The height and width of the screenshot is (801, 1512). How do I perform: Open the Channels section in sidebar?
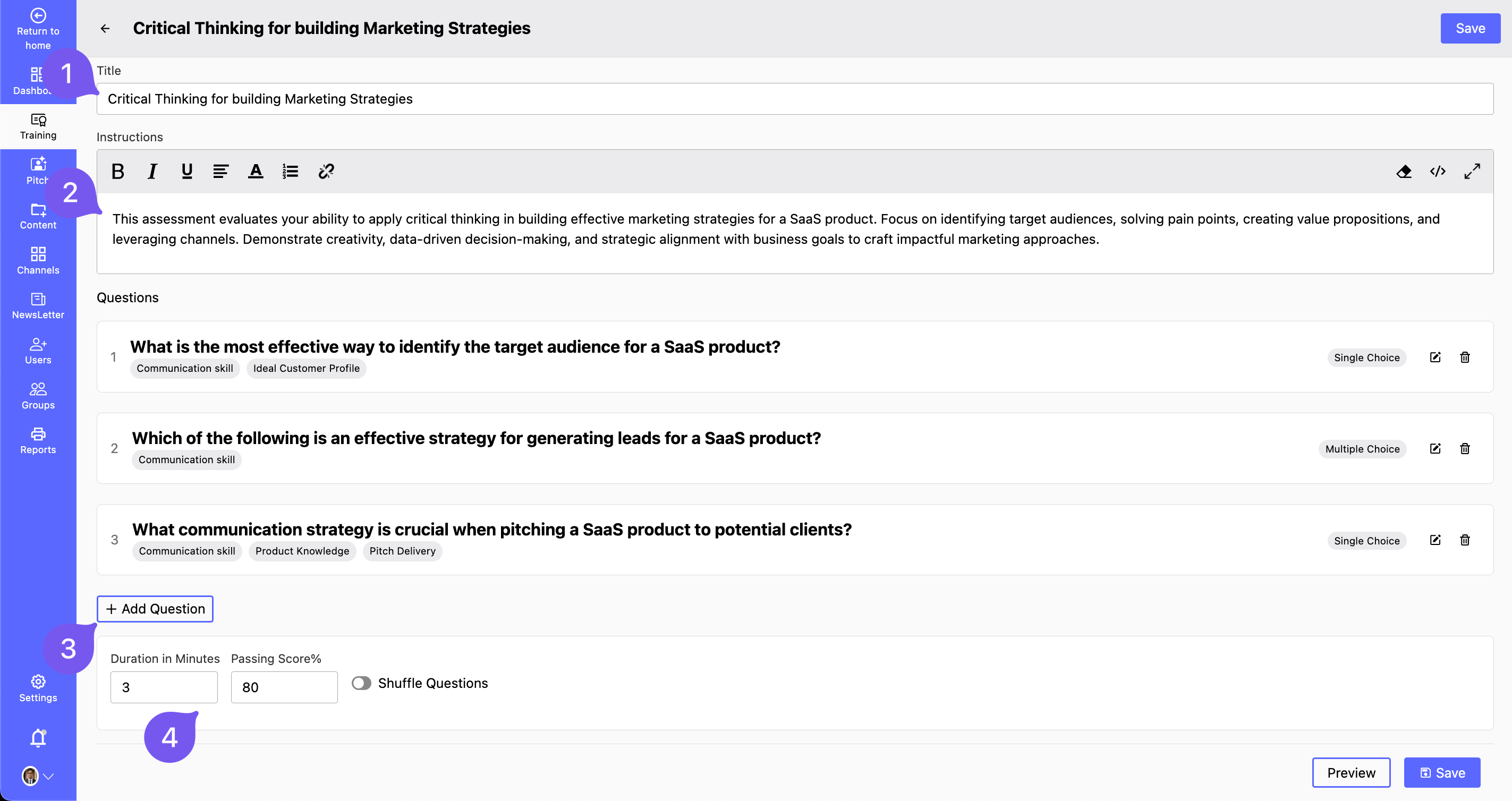tap(38, 261)
